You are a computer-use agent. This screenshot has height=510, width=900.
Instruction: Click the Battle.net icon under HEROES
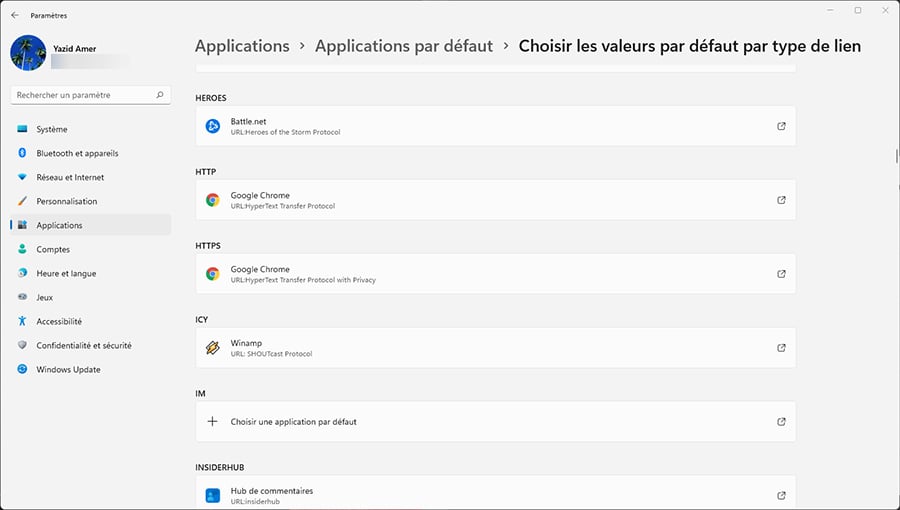(x=213, y=126)
